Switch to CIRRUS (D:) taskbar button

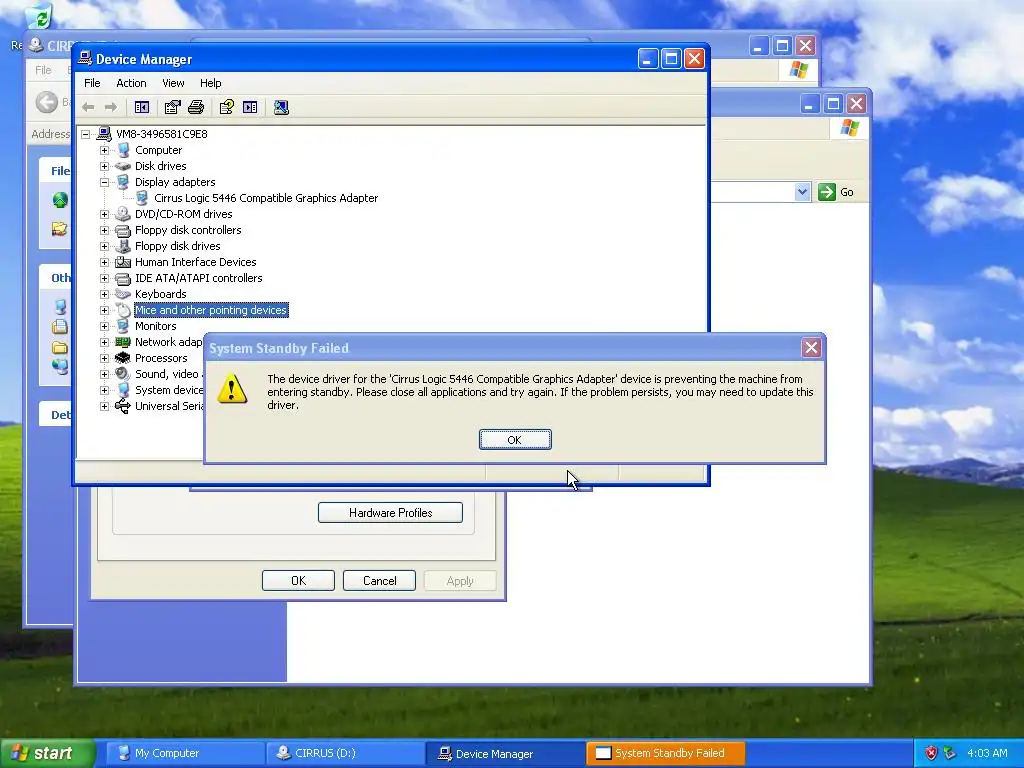(344, 753)
